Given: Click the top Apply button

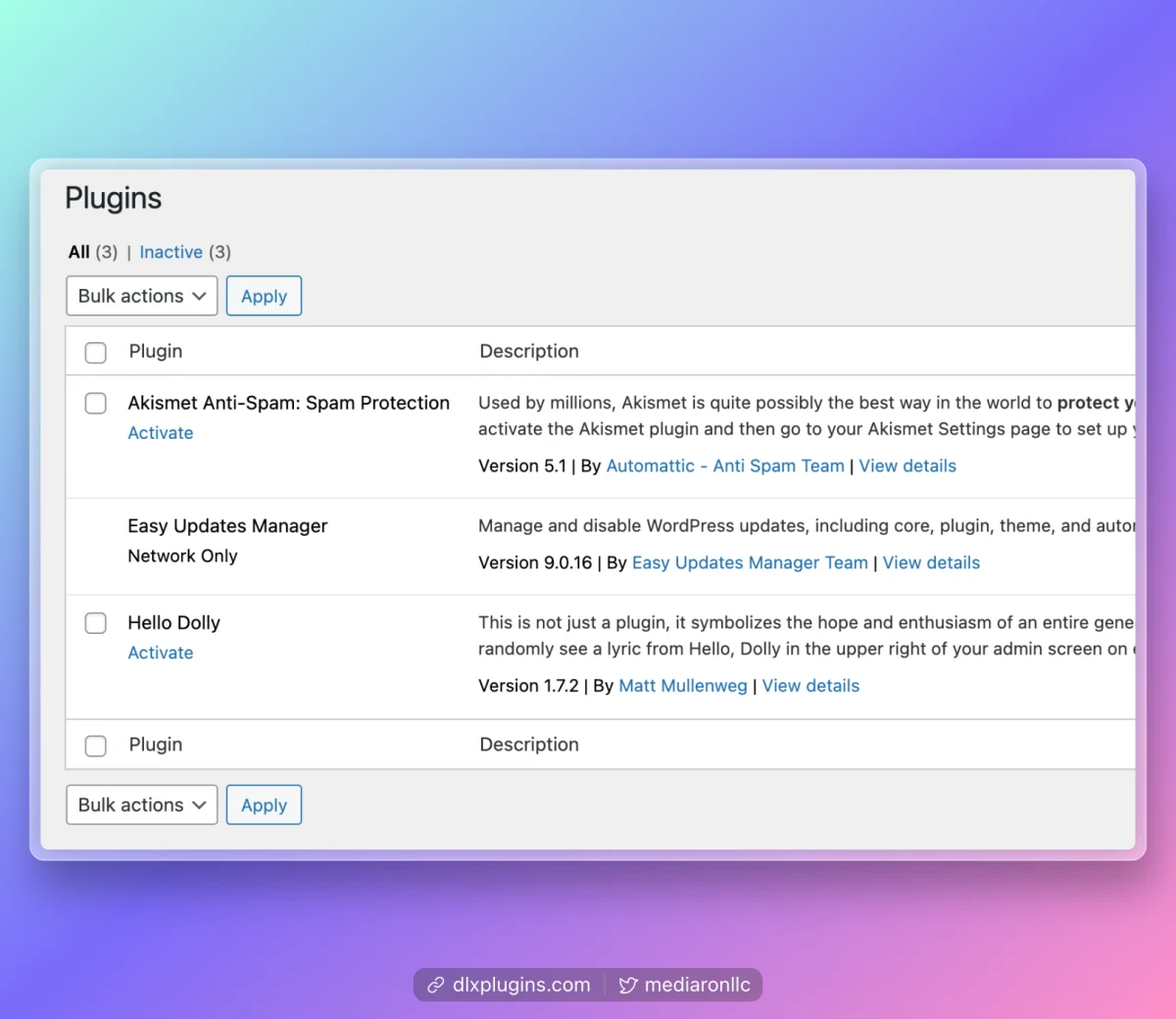Looking at the screenshot, I should tap(264, 296).
